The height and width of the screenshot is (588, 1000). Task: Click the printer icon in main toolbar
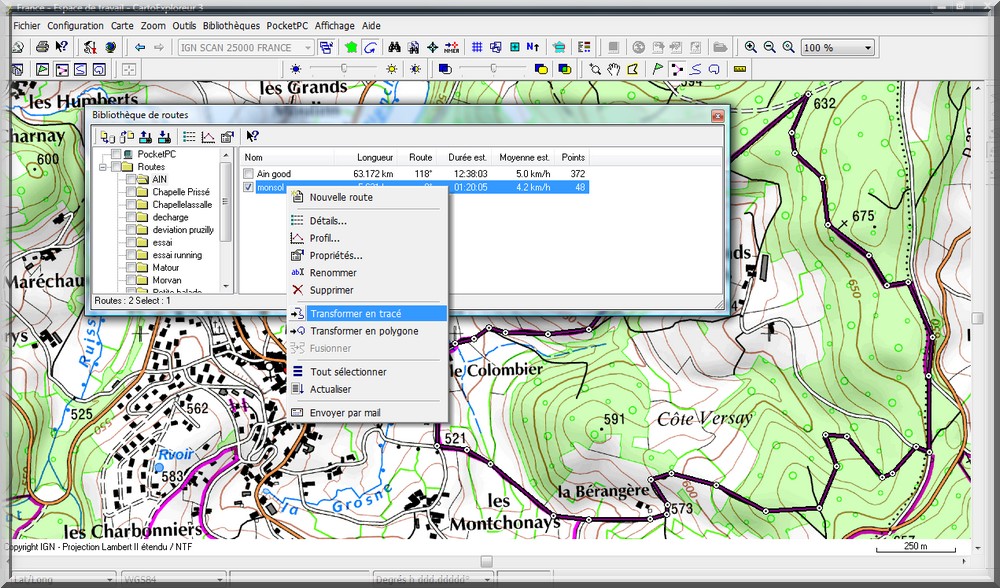[x=42, y=47]
